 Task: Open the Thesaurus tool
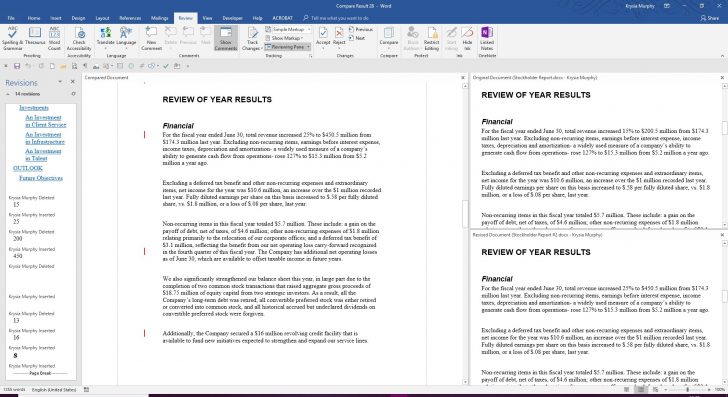[35, 38]
